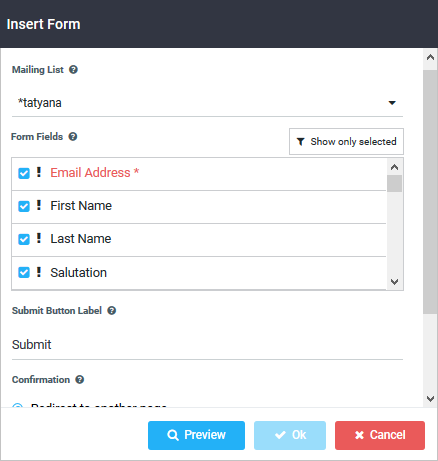Click the Ok button
Viewport: 438px width, 461px height.
[290, 435]
